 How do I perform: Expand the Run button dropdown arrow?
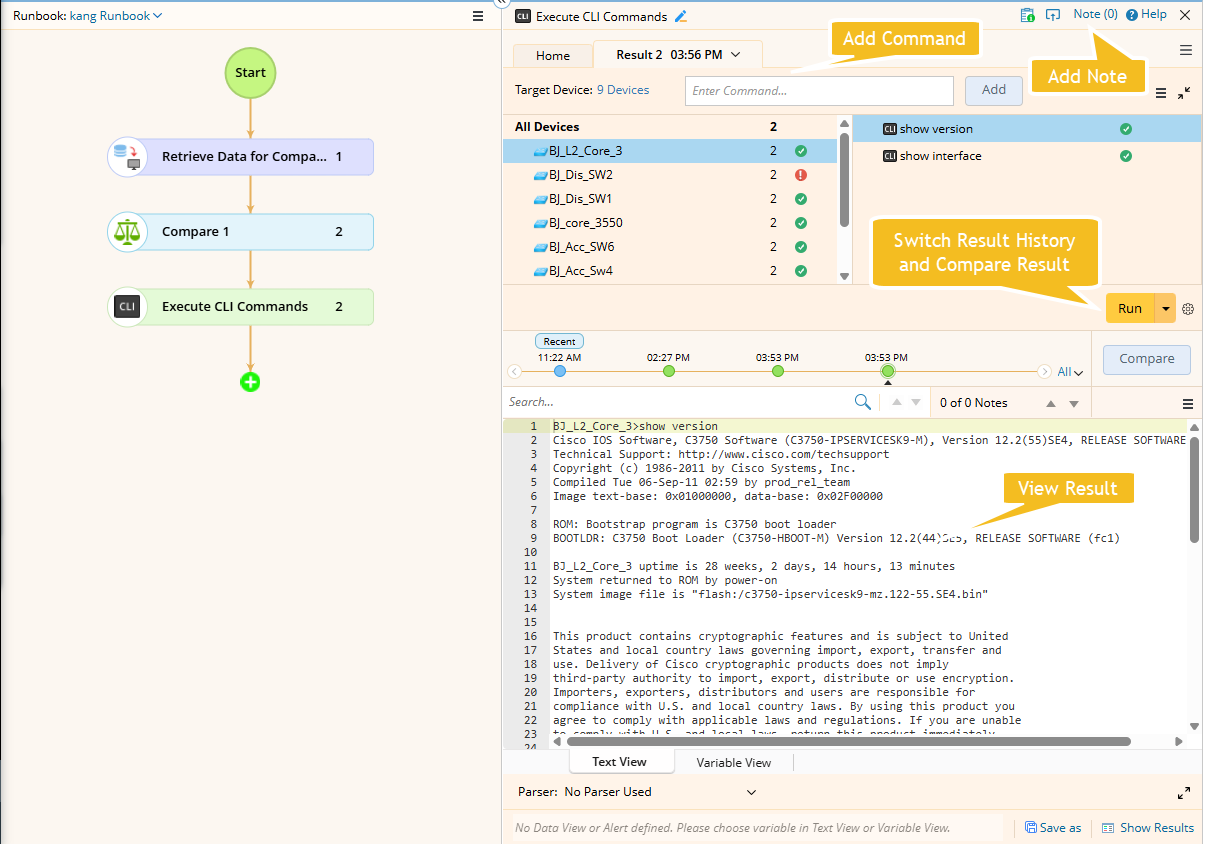(x=1165, y=309)
